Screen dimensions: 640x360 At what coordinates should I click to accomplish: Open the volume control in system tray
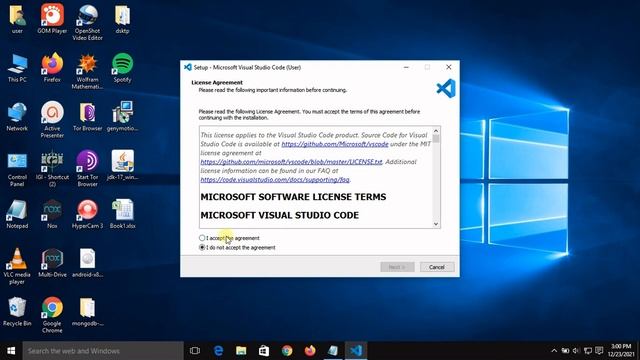pyautogui.click(x=576, y=351)
